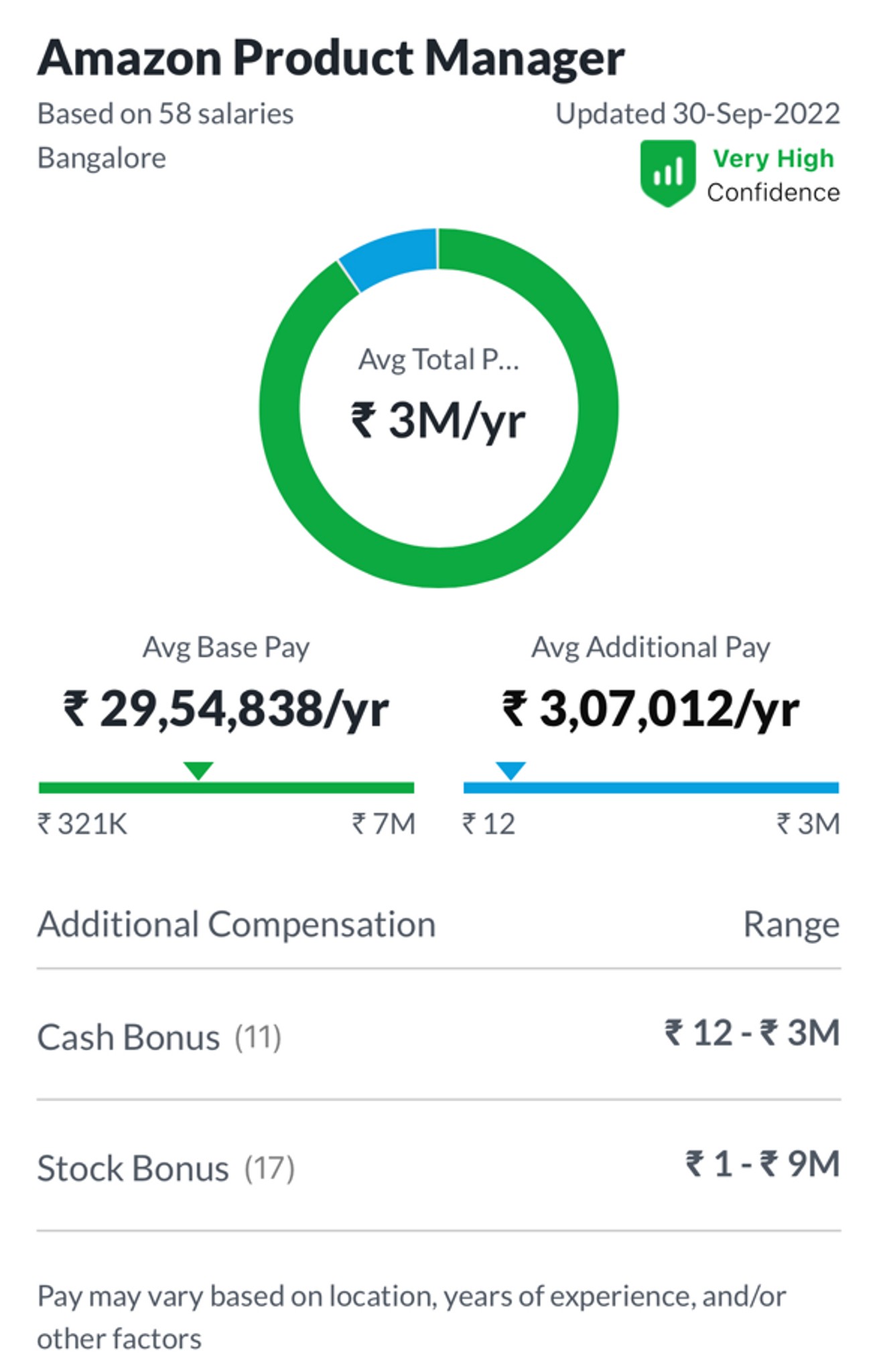Click the ₹ 3,07,012/yr additional pay figure
The height and width of the screenshot is (1372, 877).
(x=651, y=709)
